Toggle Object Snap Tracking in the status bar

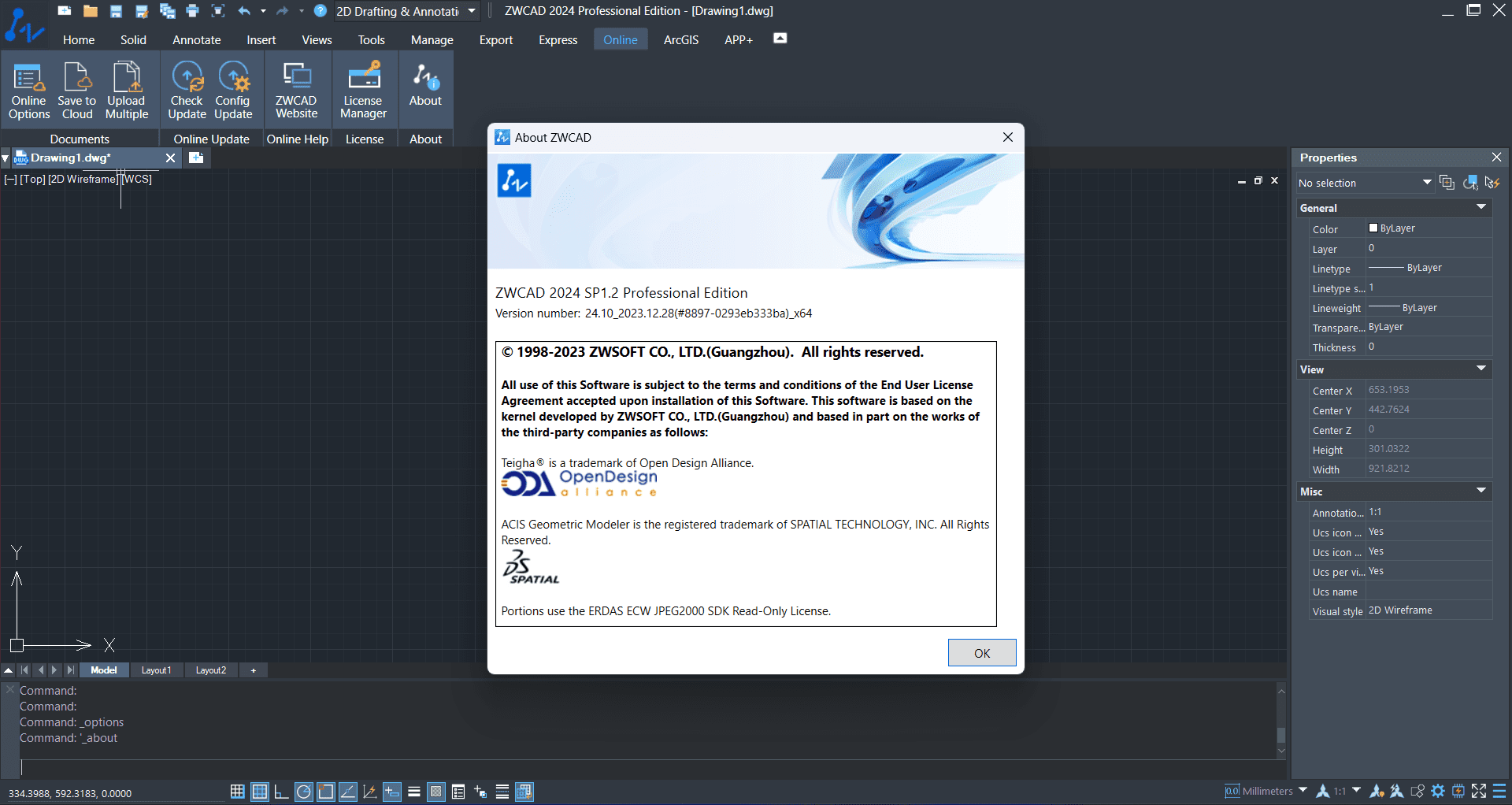click(347, 792)
